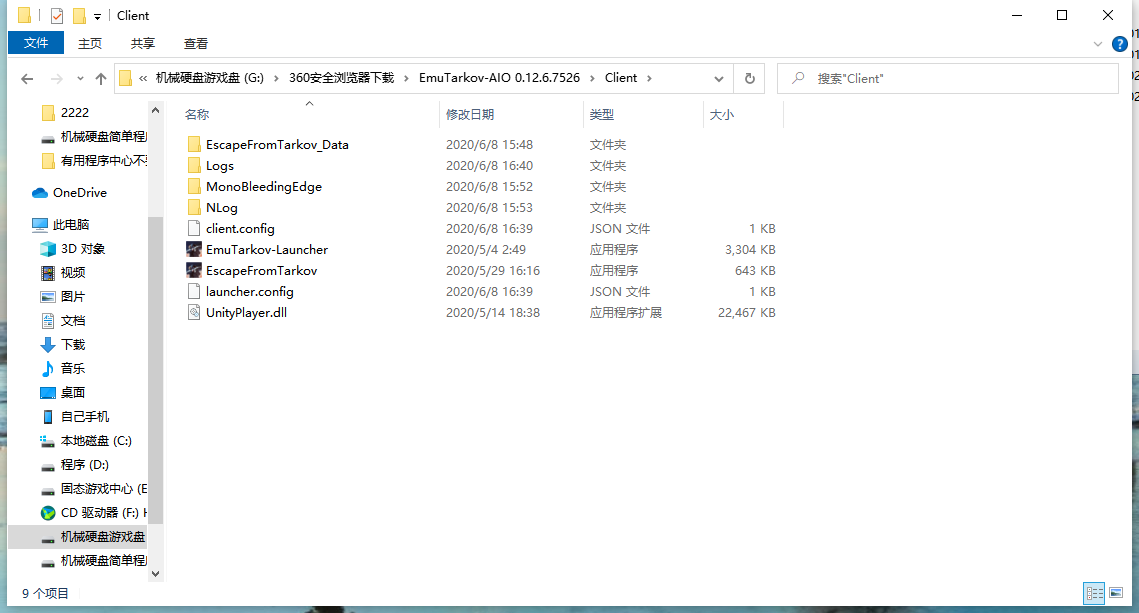The width and height of the screenshot is (1139, 613).
Task: Open the 2222 folder in sidebar
Action: point(65,113)
